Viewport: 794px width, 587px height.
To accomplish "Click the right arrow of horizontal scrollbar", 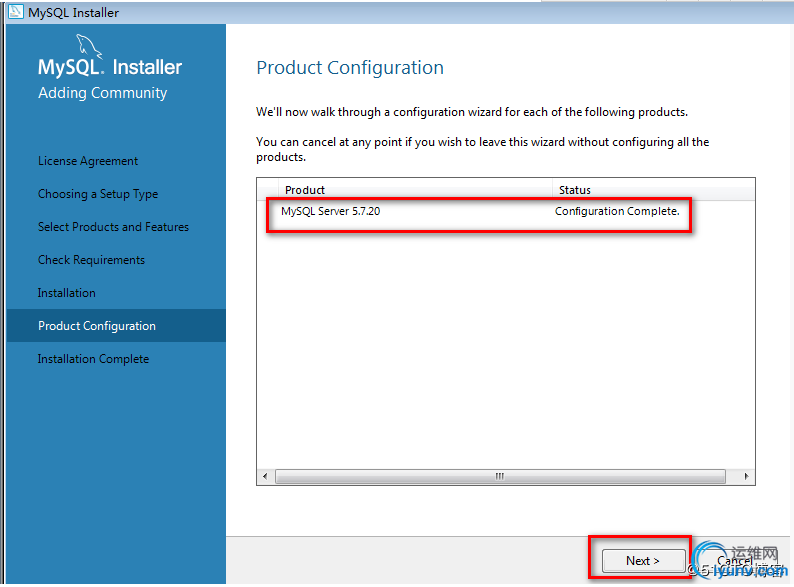I will (747, 477).
